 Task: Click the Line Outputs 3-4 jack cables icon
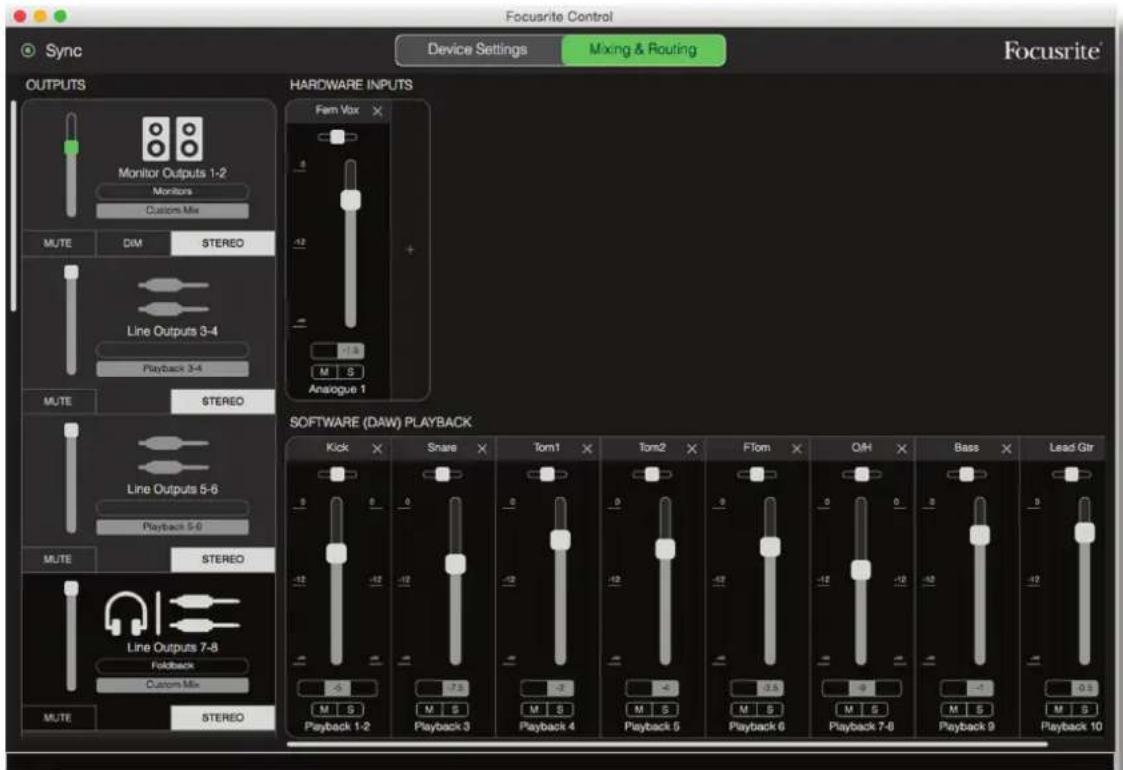173,297
